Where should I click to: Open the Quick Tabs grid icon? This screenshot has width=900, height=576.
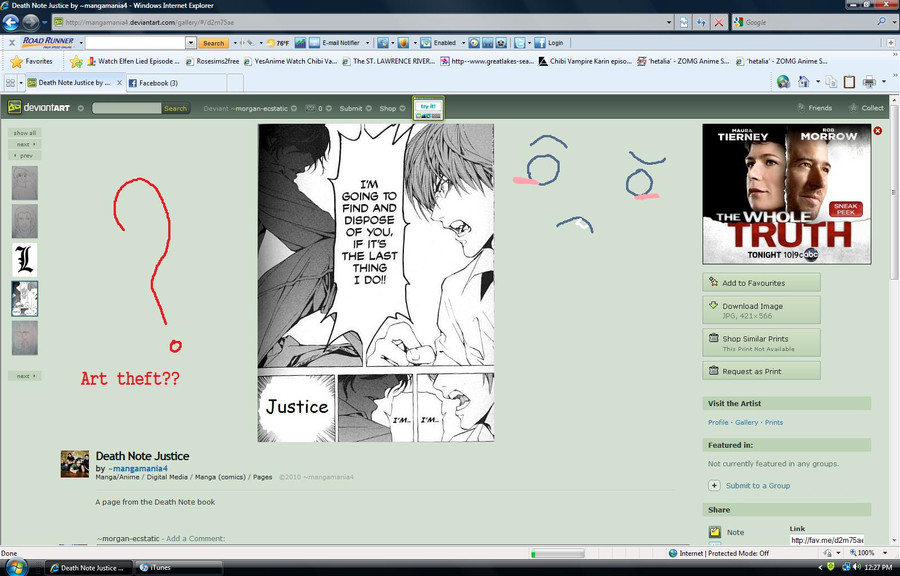(x=10, y=83)
